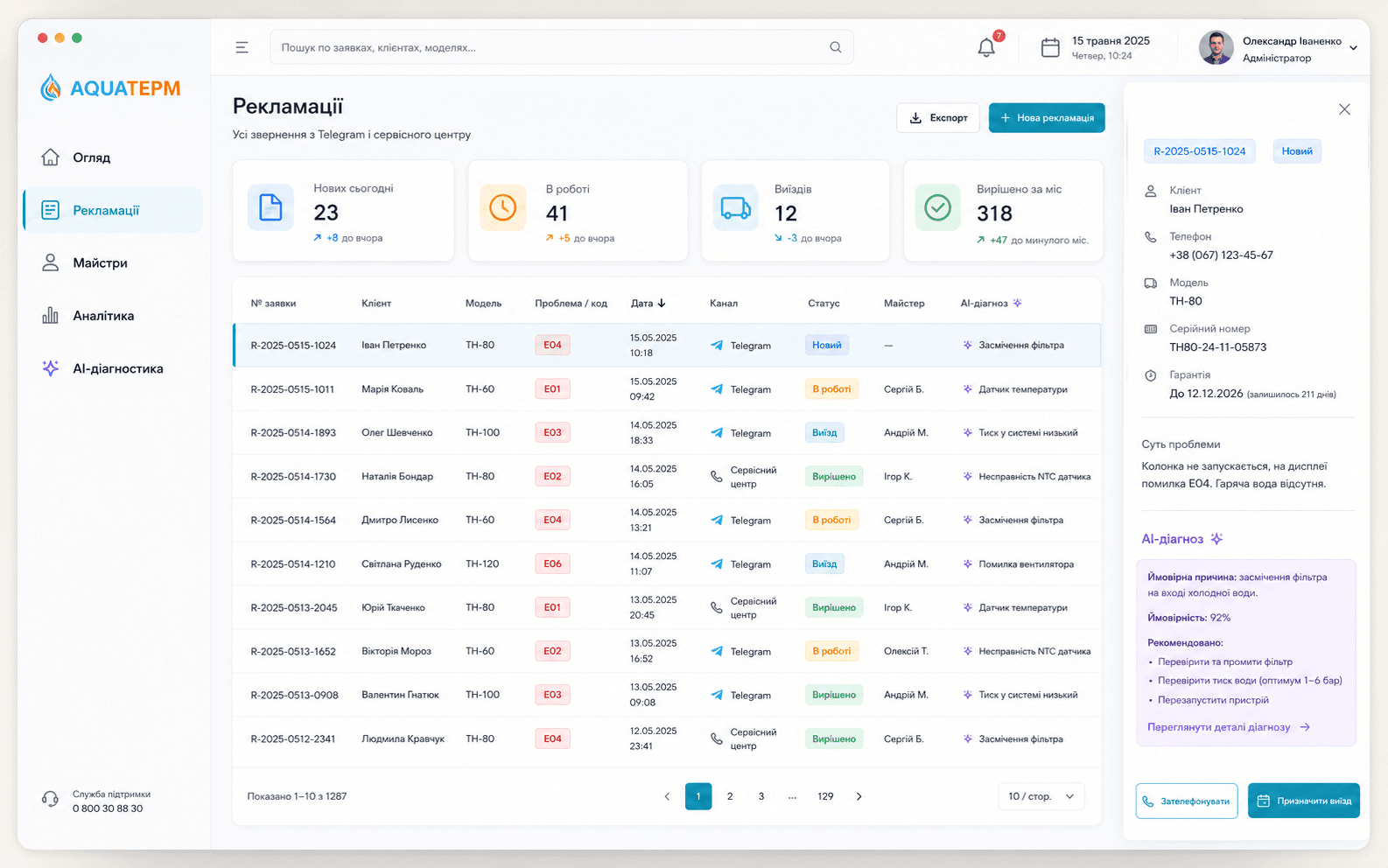The image size is (1388, 868).
Task: Click the Нова рекламація button
Action: click(x=1047, y=118)
